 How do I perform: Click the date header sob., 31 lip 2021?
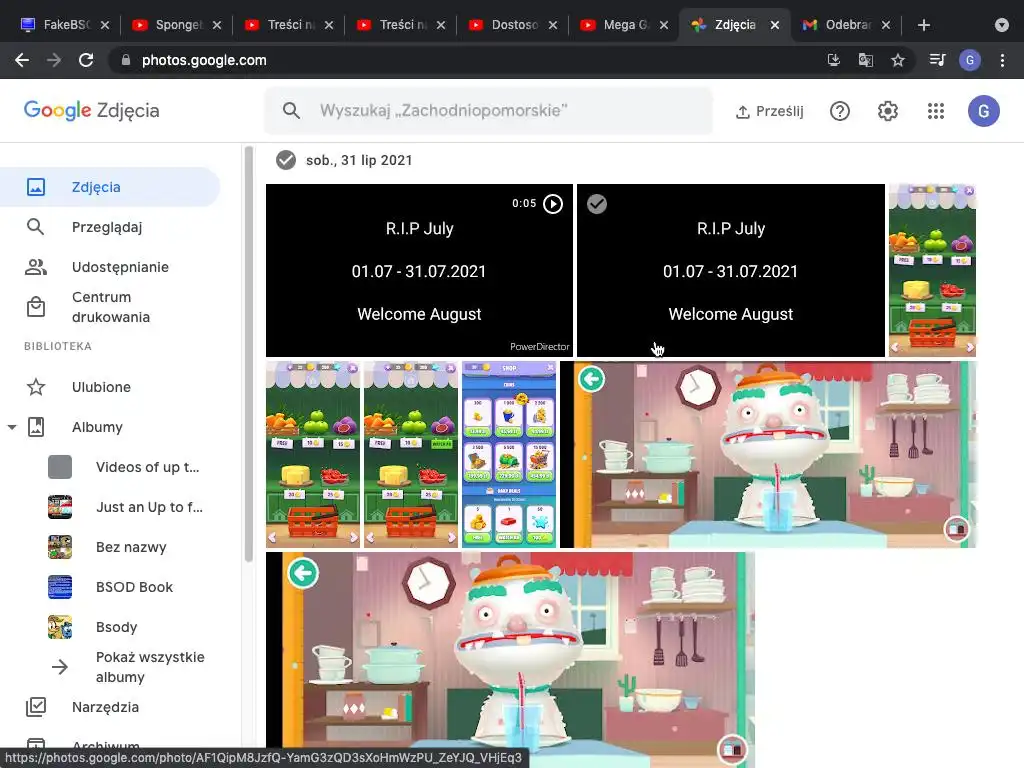359,160
